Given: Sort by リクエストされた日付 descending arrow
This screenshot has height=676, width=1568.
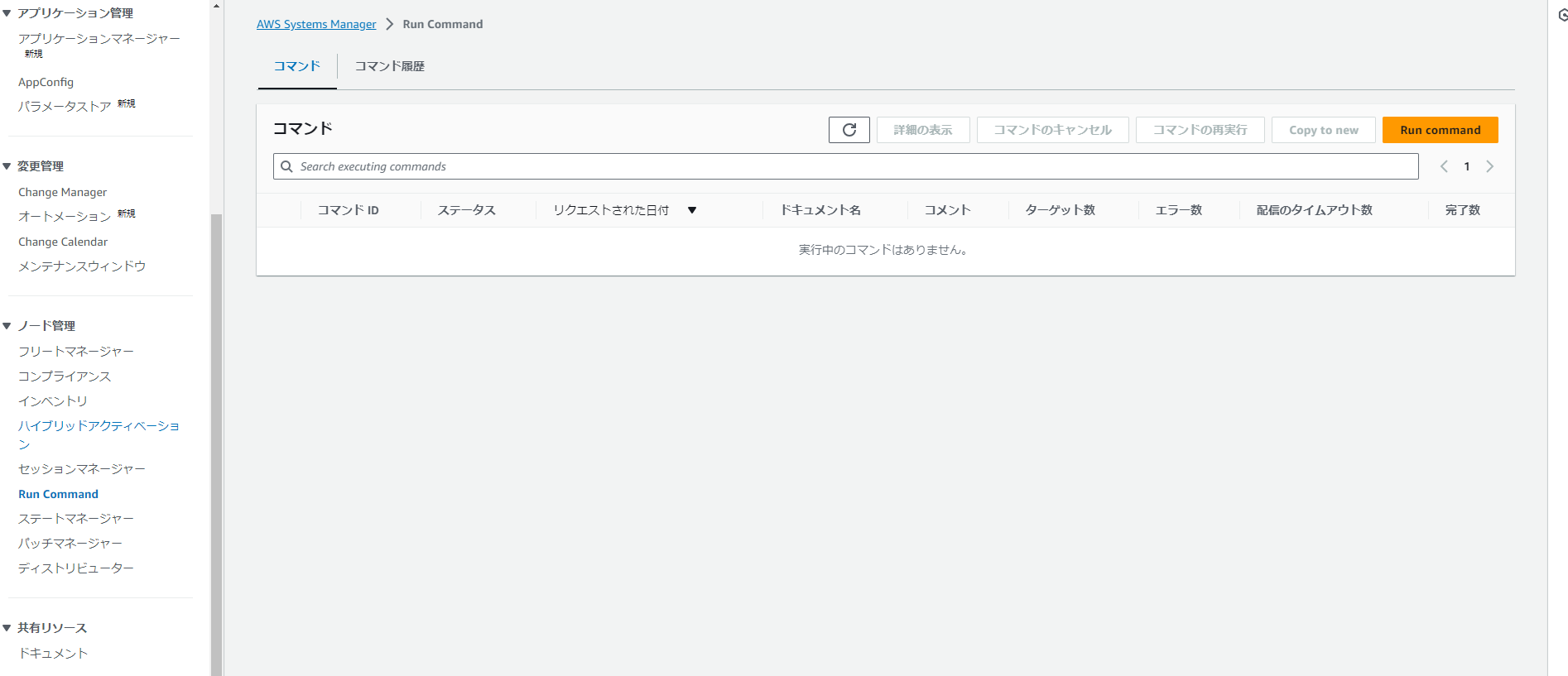Looking at the screenshot, I should pyautogui.click(x=692, y=210).
